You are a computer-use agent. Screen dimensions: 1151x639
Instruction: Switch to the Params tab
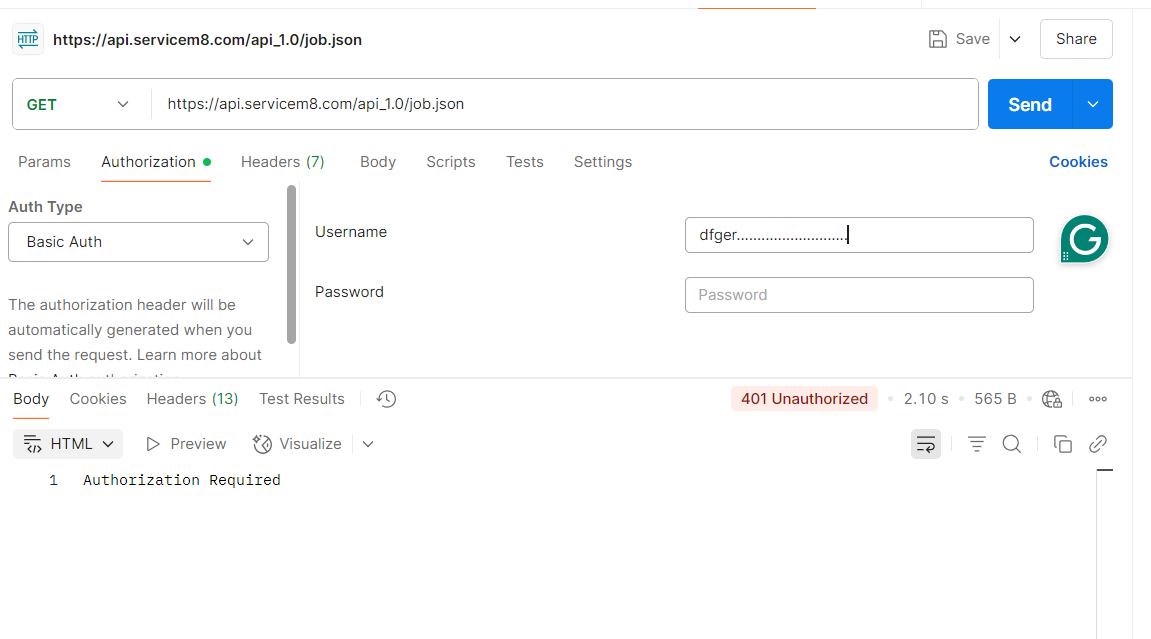45,162
